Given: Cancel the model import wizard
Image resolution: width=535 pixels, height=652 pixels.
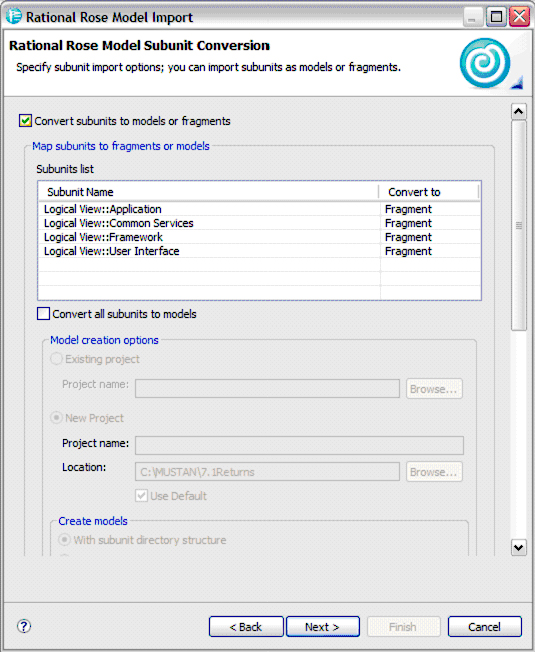Looking at the screenshot, I should click(x=485, y=627).
